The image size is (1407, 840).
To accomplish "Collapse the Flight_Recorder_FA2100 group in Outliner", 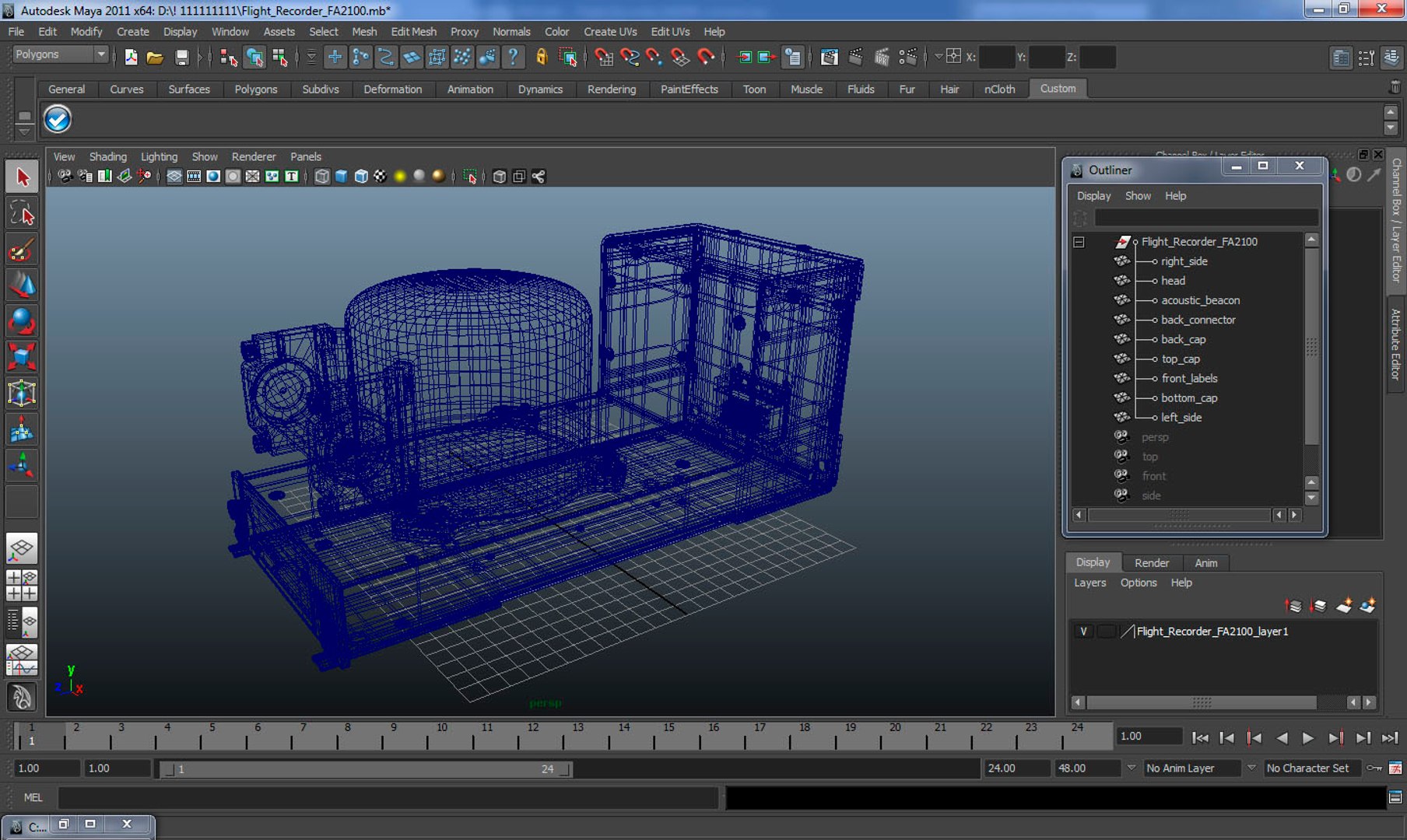I will pos(1079,242).
